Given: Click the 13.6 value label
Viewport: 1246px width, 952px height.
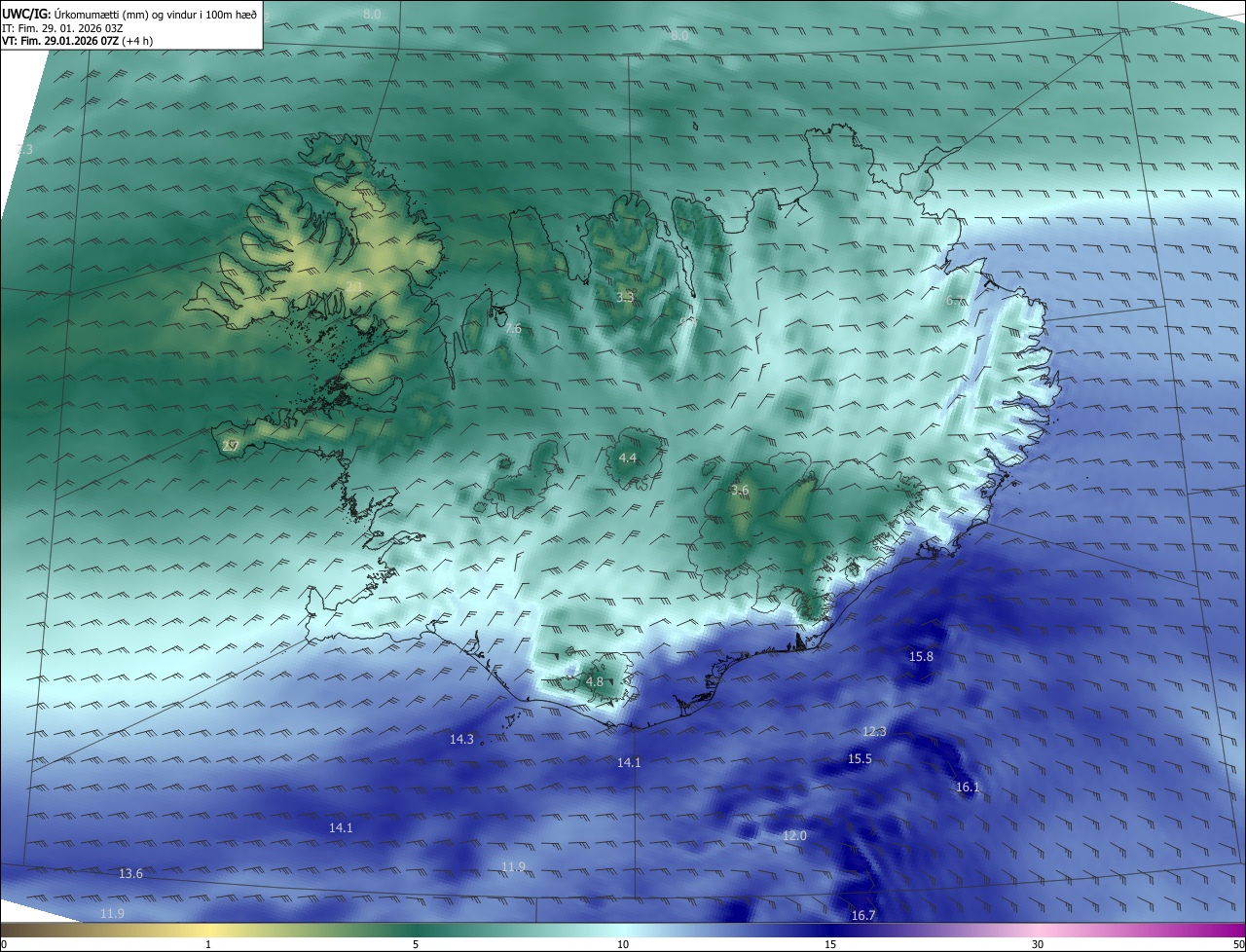Looking at the screenshot, I should click(x=130, y=874).
